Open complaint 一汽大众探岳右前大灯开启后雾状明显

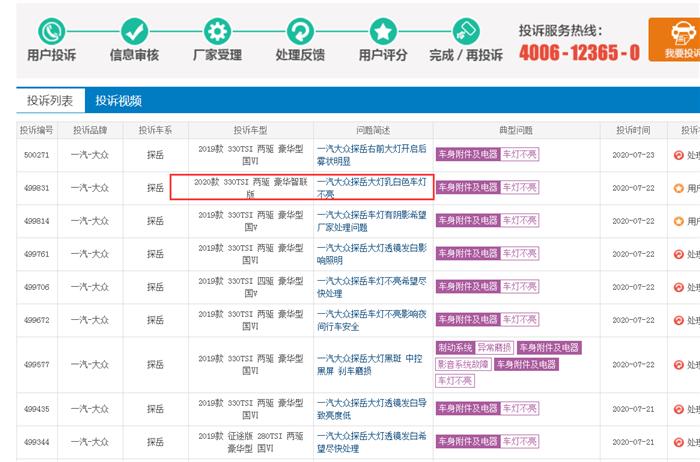click(x=371, y=155)
